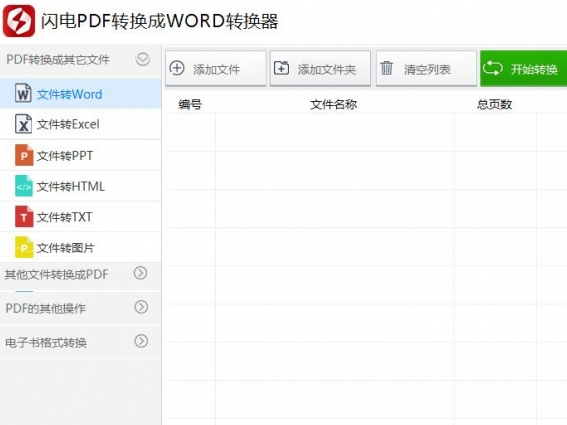Click the 其他文件转换成PDF section title

(x=56, y=275)
